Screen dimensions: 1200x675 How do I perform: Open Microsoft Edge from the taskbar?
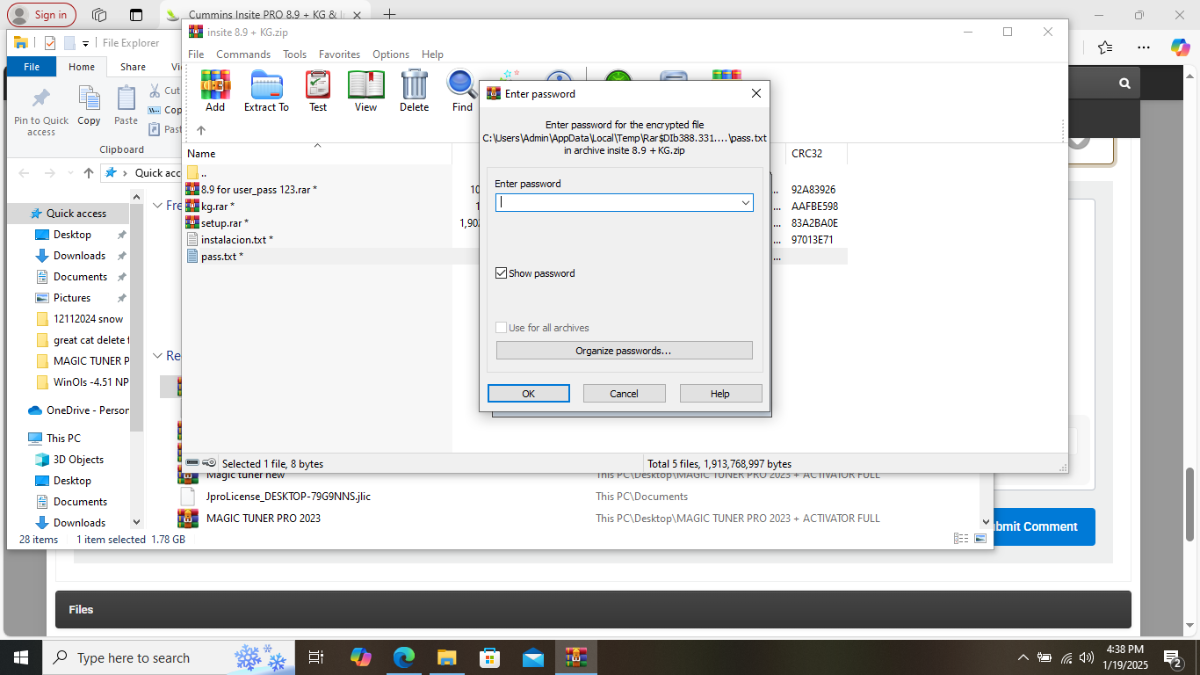coord(404,657)
